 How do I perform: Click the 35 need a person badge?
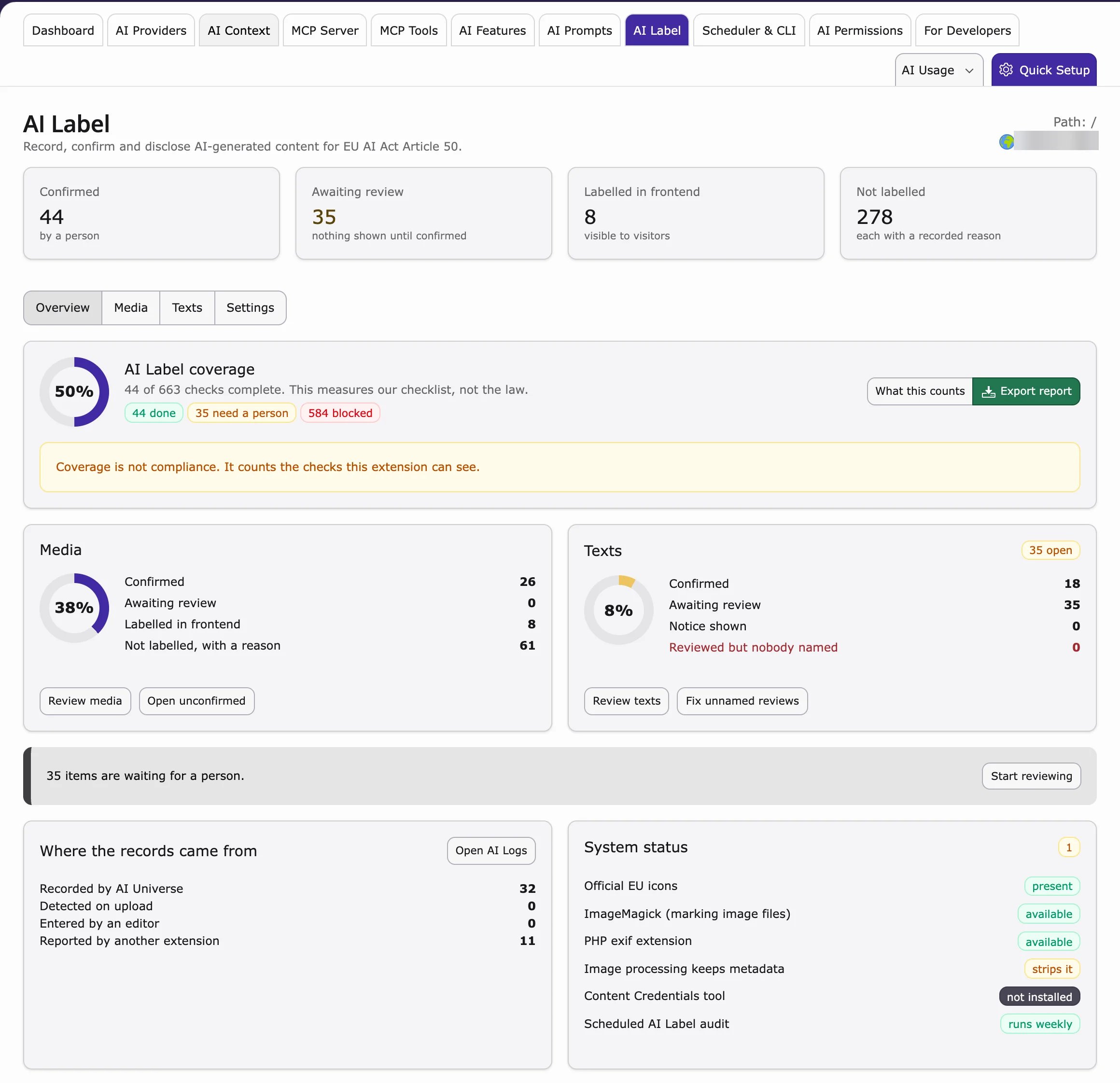[242, 413]
